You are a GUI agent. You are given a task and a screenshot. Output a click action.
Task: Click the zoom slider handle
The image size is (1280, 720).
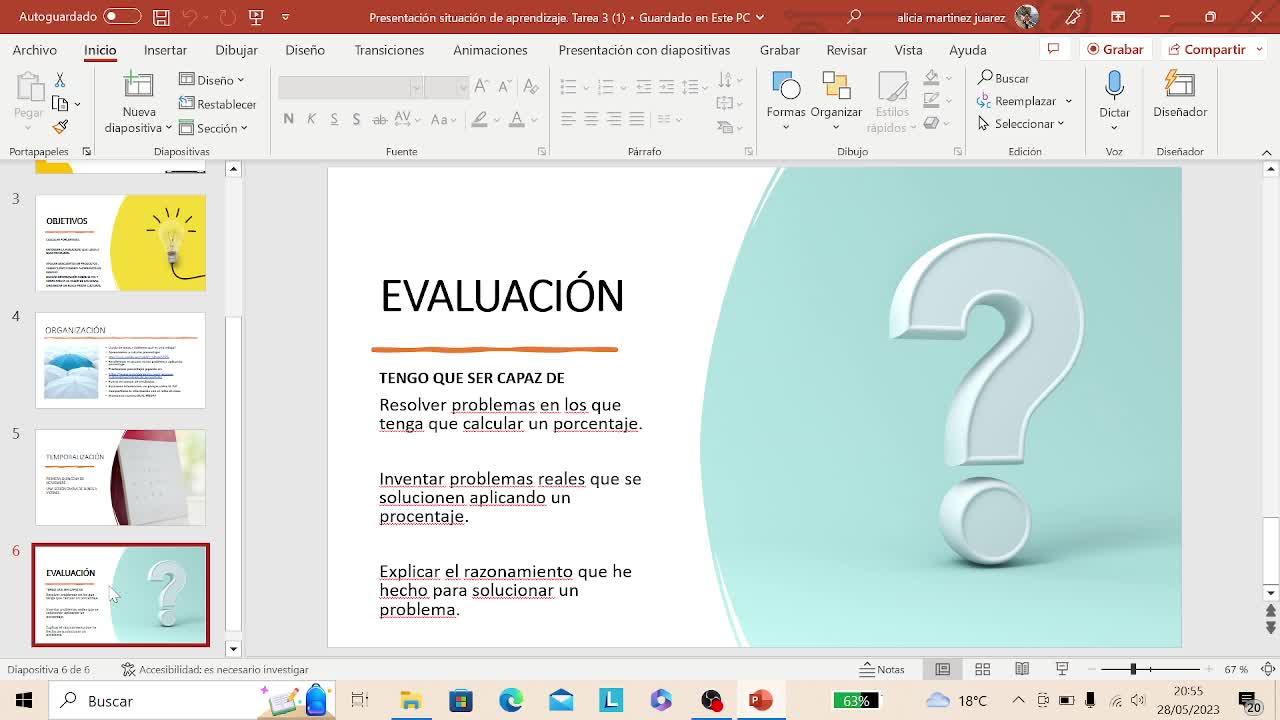tap(1133, 669)
